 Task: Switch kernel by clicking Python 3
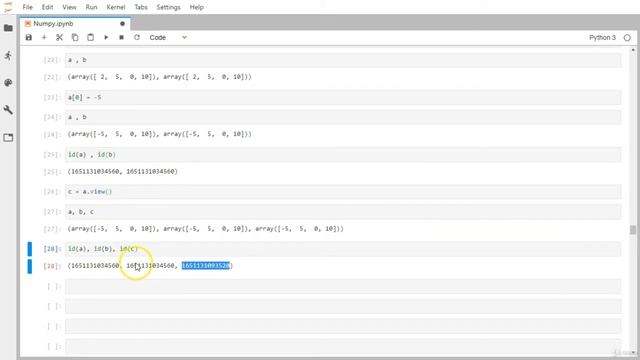coord(602,38)
